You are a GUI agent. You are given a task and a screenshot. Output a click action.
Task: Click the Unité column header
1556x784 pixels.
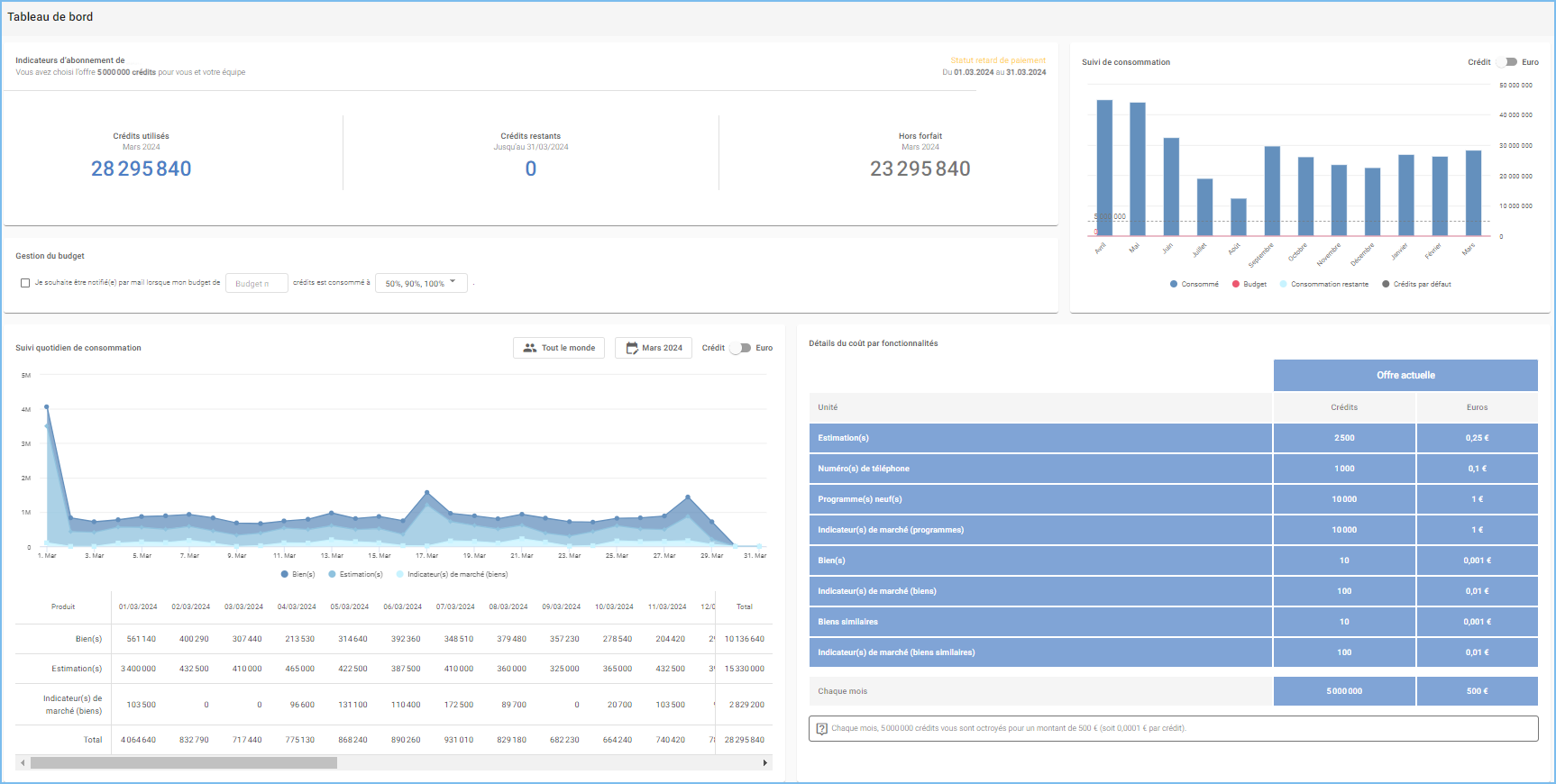(x=828, y=407)
